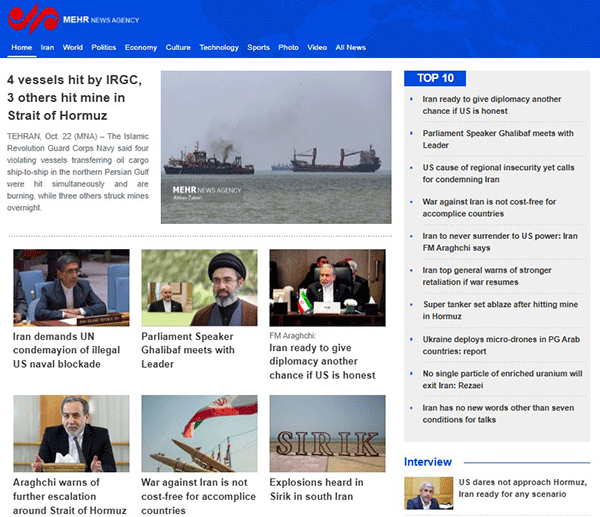The height and width of the screenshot is (517, 600).
Task: Open 'Super tanker set ablaze' link
Action: [x=500, y=310]
